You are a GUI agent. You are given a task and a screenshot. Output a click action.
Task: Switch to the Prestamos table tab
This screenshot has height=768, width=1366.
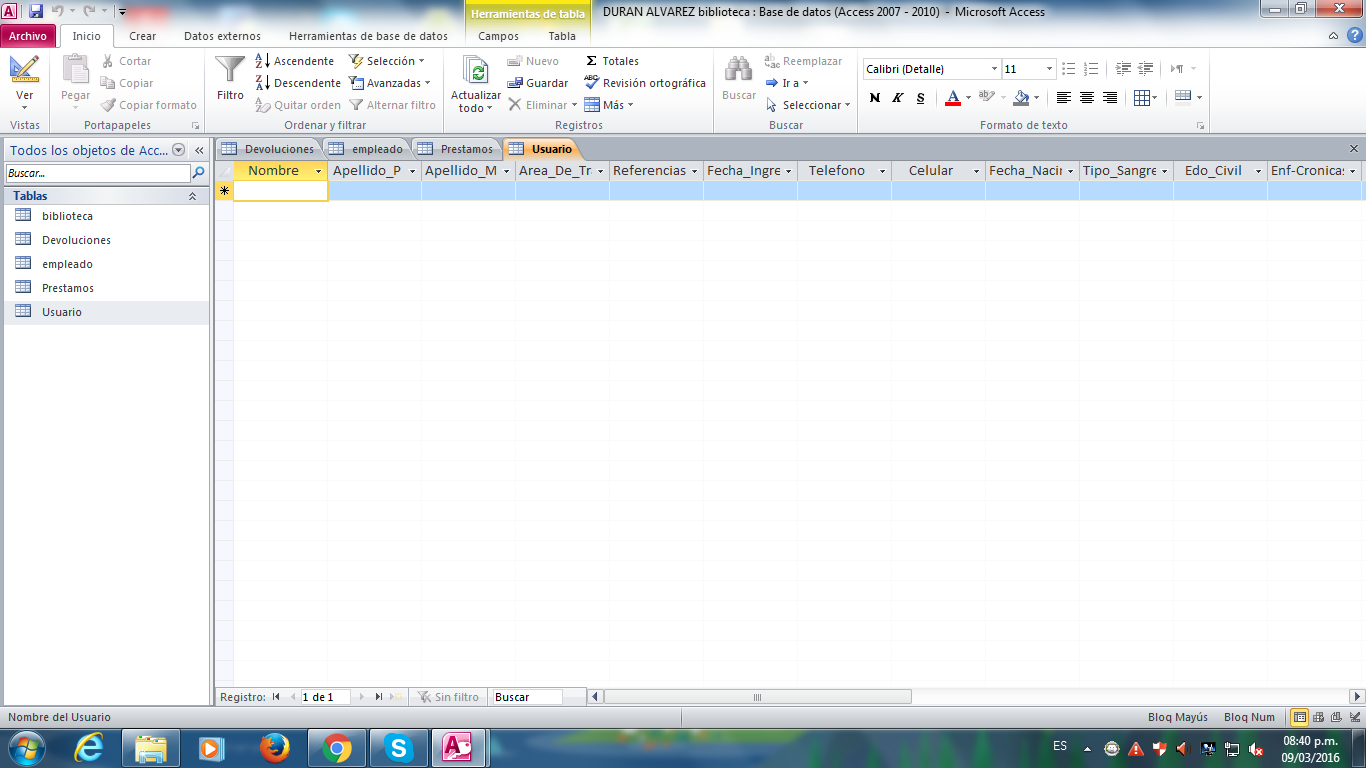456,149
